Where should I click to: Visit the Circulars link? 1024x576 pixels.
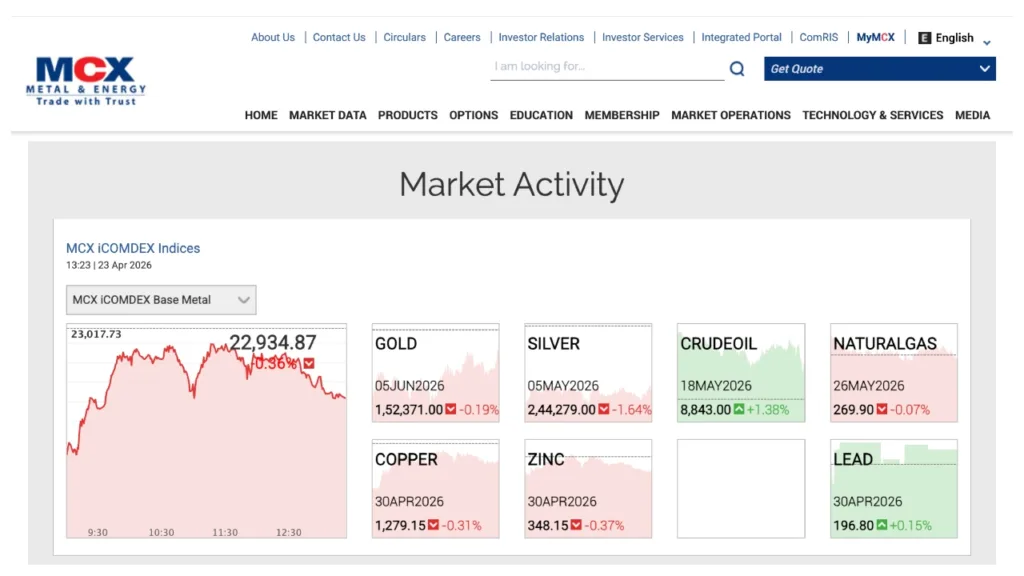[404, 38]
